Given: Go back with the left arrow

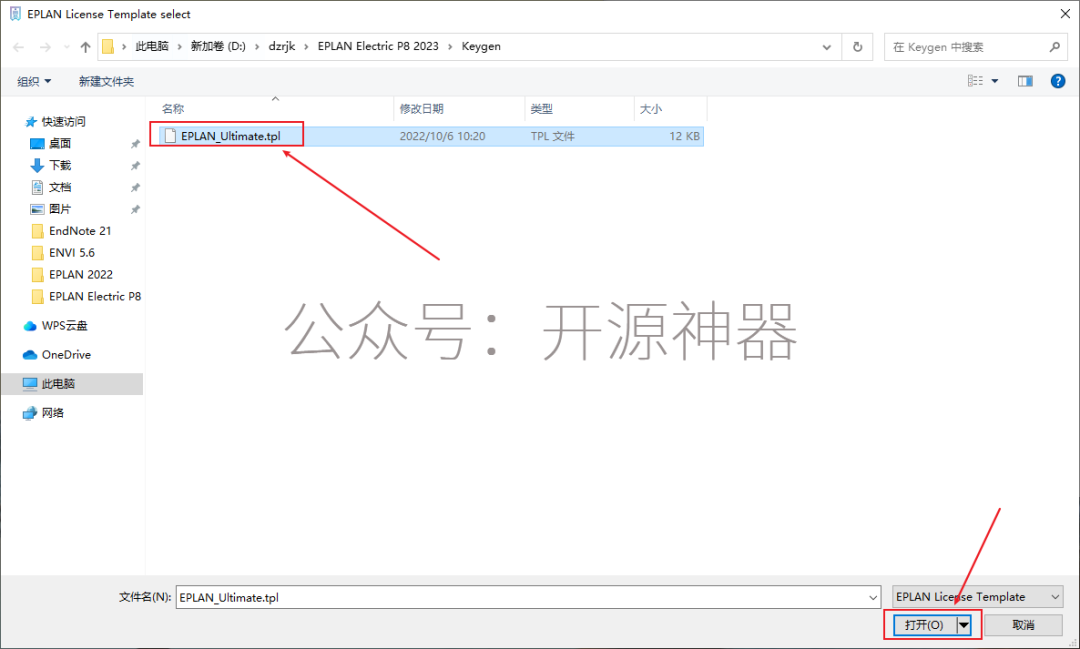Looking at the screenshot, I should (x=19, y=47).
